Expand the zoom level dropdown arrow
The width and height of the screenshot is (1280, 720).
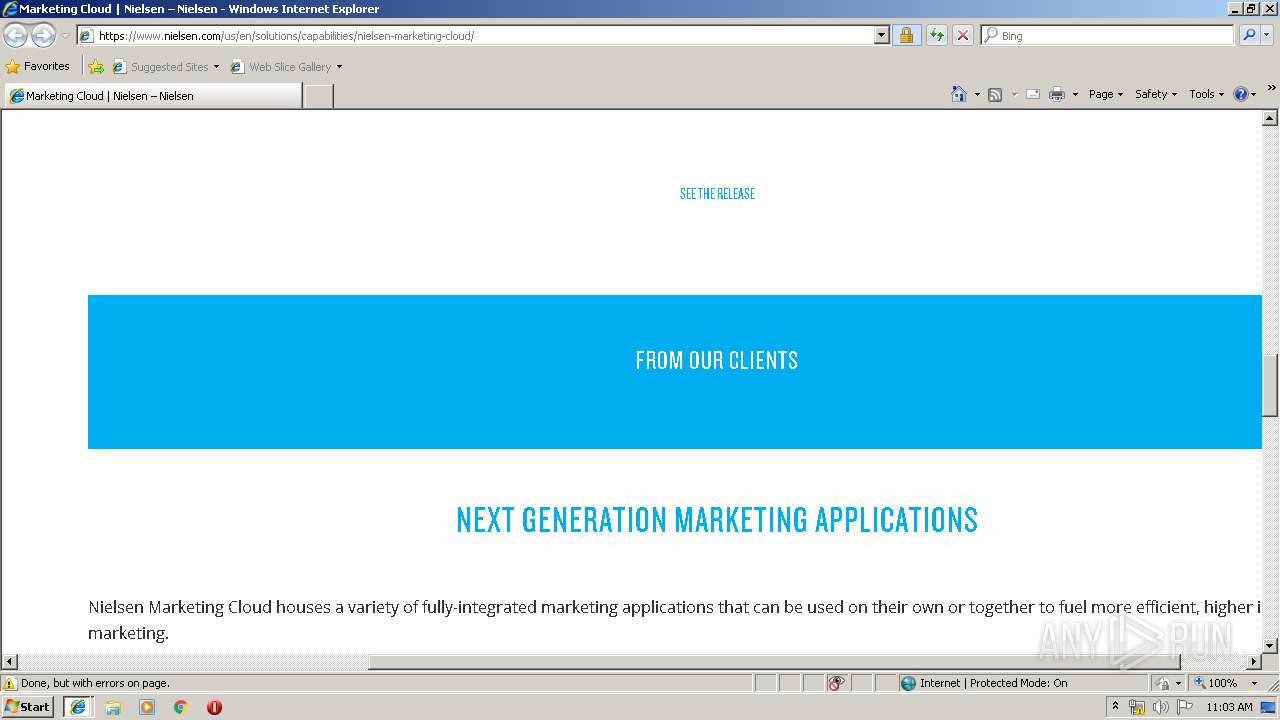coord(1255,683)
